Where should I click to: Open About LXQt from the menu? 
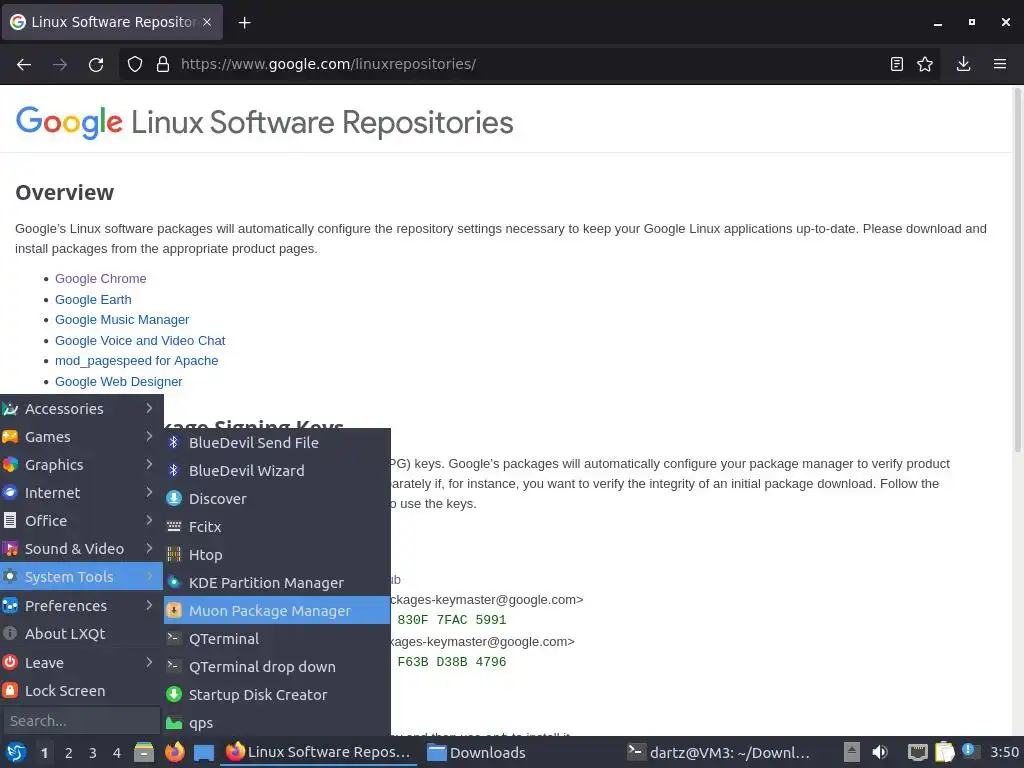[x=82, y=634]
